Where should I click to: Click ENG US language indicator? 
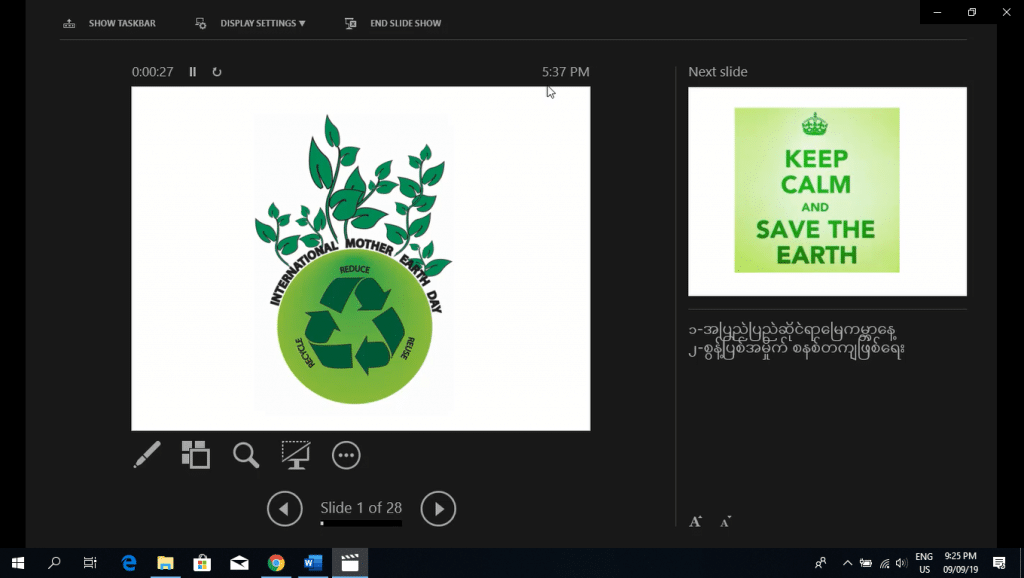pyautogui.click(x=924, y=563)
